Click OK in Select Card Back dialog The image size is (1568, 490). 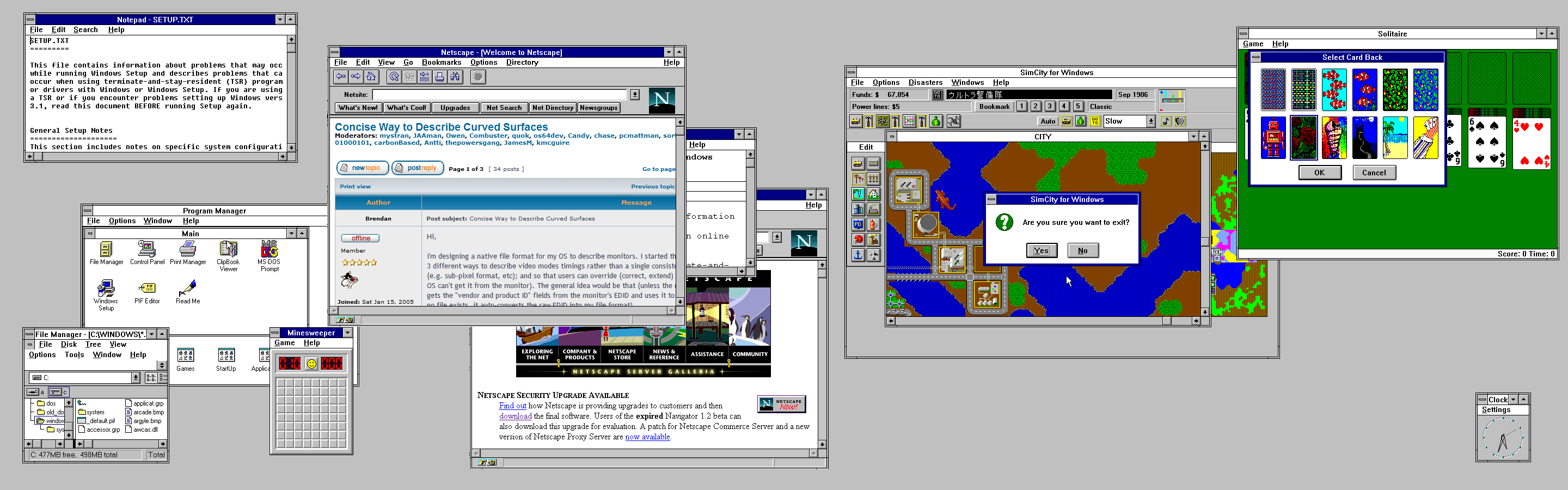tap(1319, 172)
